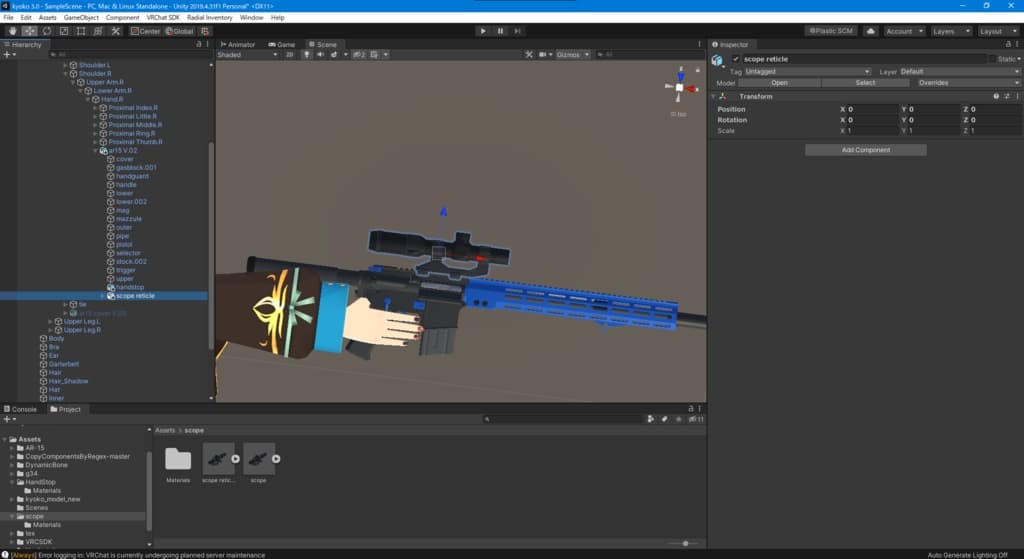
Task: Select the Hand tool in toolbar
Action: pos(12,31)
